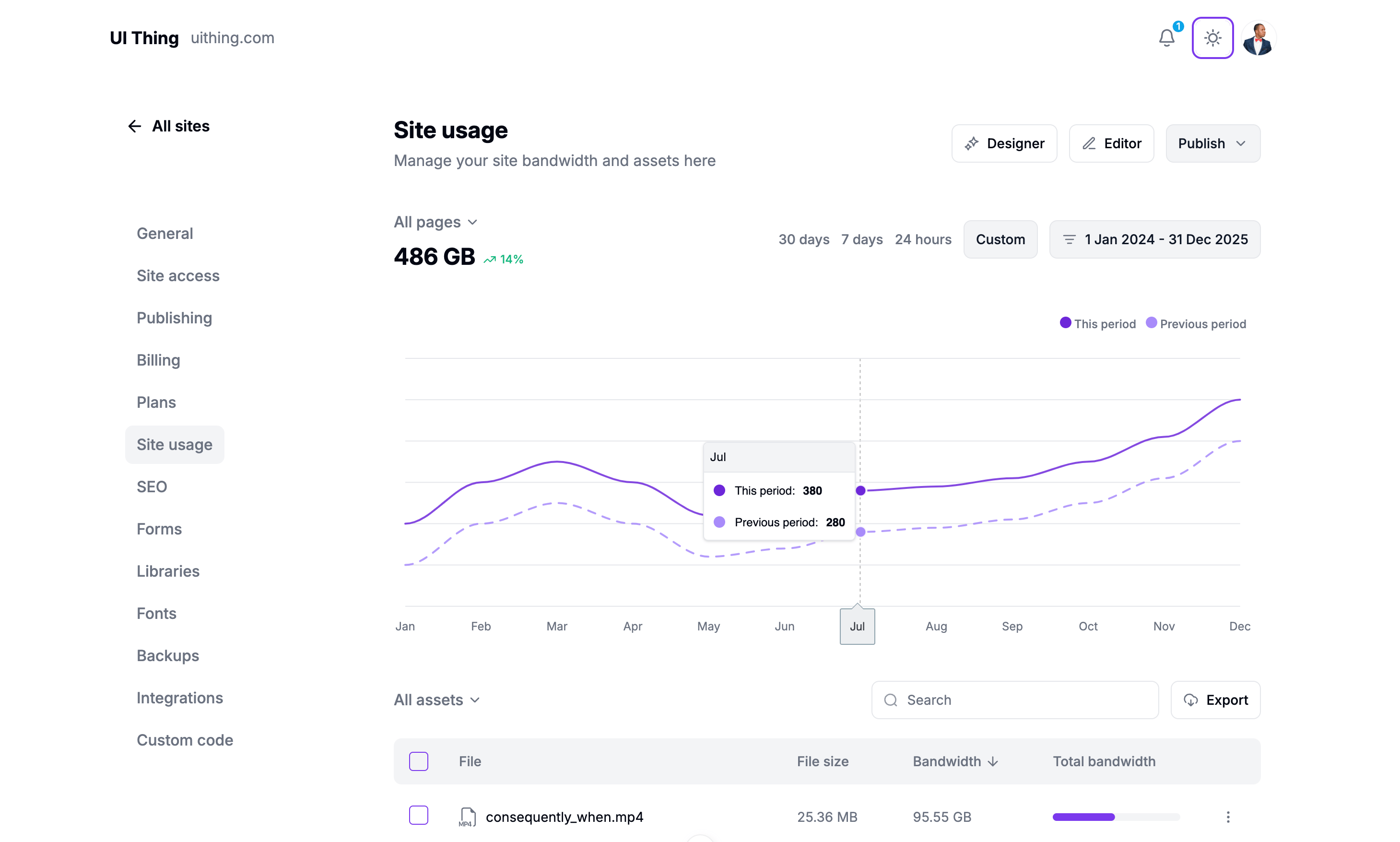Go to Site access settings
Screen dimensions: 1400x842
(x=178, y=276)
